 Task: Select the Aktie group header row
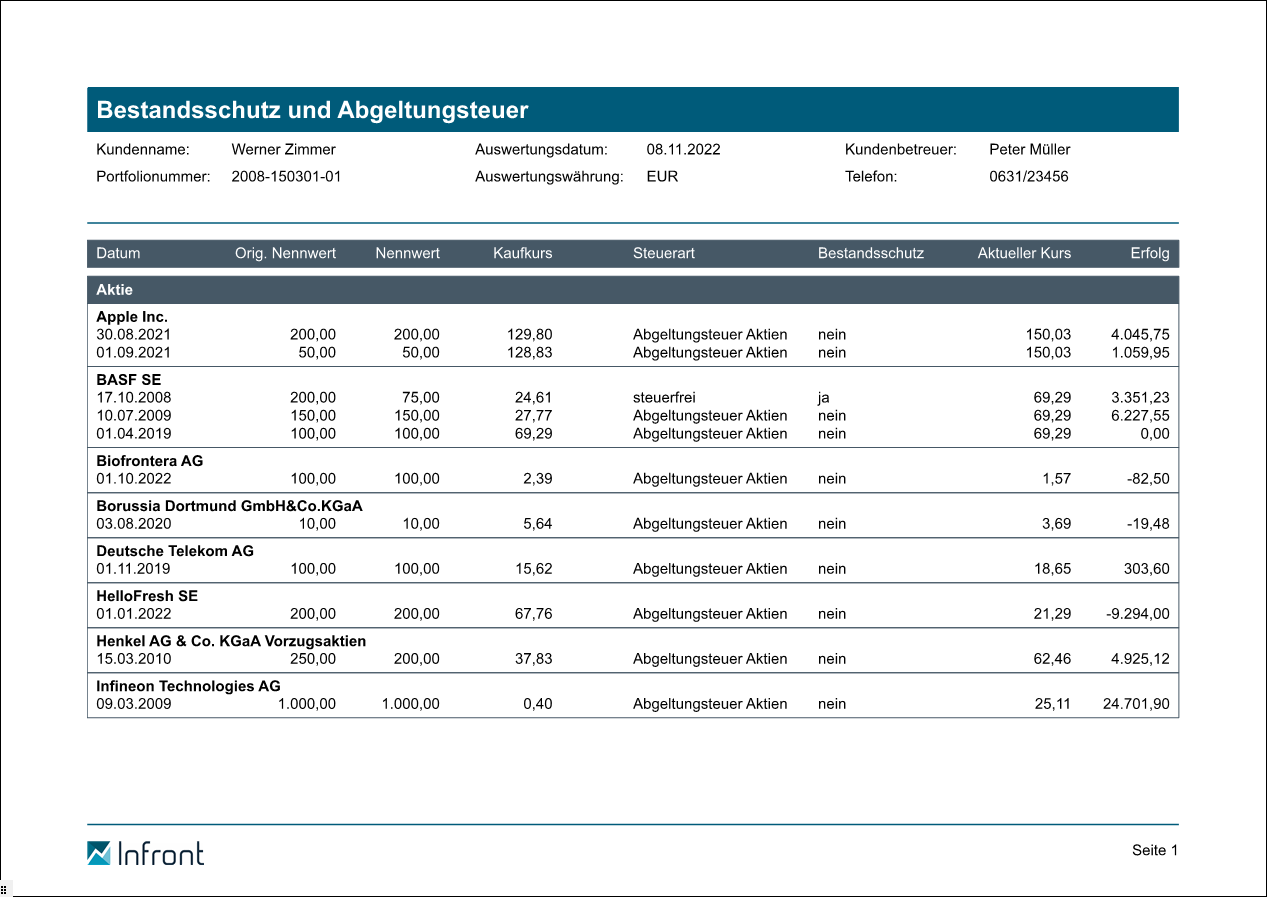pyautogui.click(x=114, y=290)
